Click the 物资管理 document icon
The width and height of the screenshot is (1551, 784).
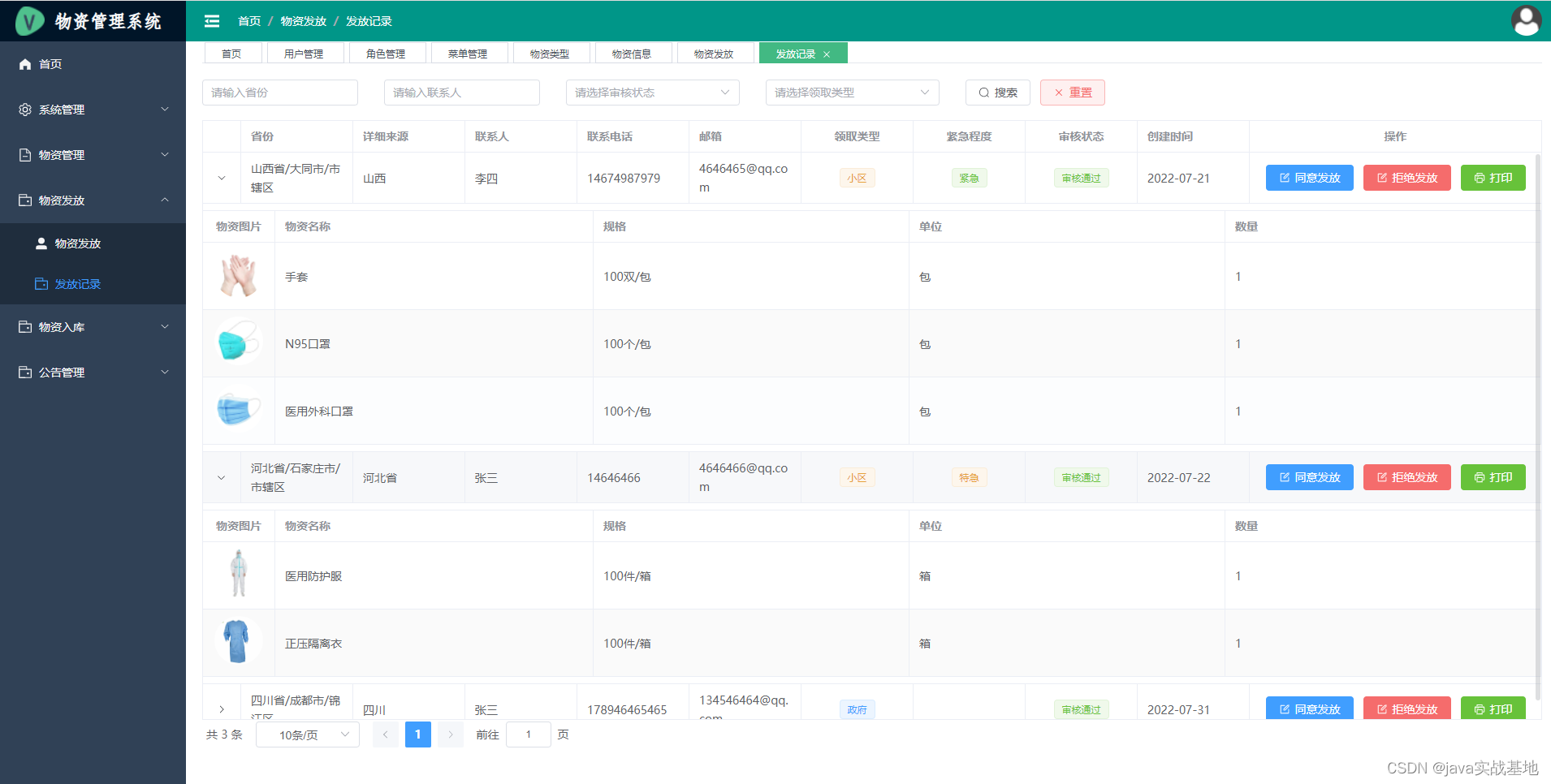[25, 155]
